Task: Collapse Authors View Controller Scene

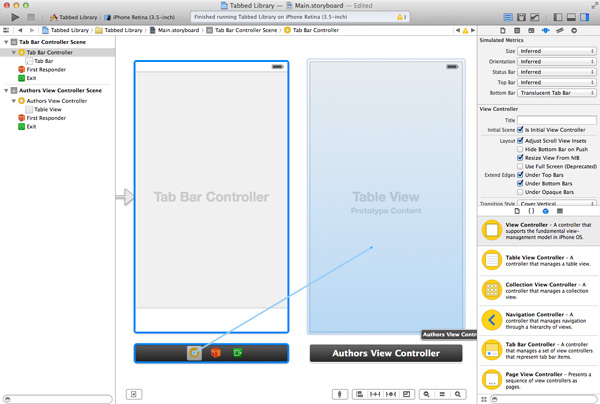Action: pyautogui.click(x=6, y=91)
